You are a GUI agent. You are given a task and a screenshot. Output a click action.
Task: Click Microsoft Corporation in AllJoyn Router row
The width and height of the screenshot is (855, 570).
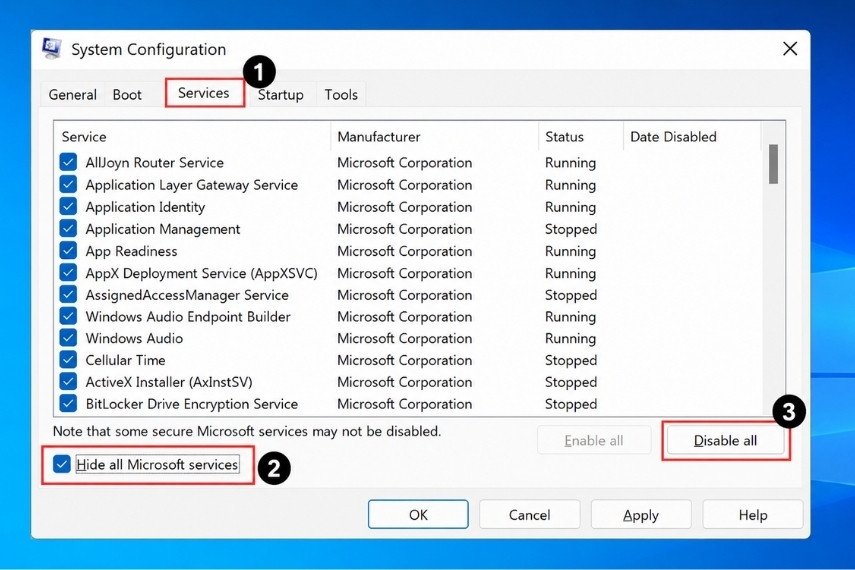tap(405, 163)
